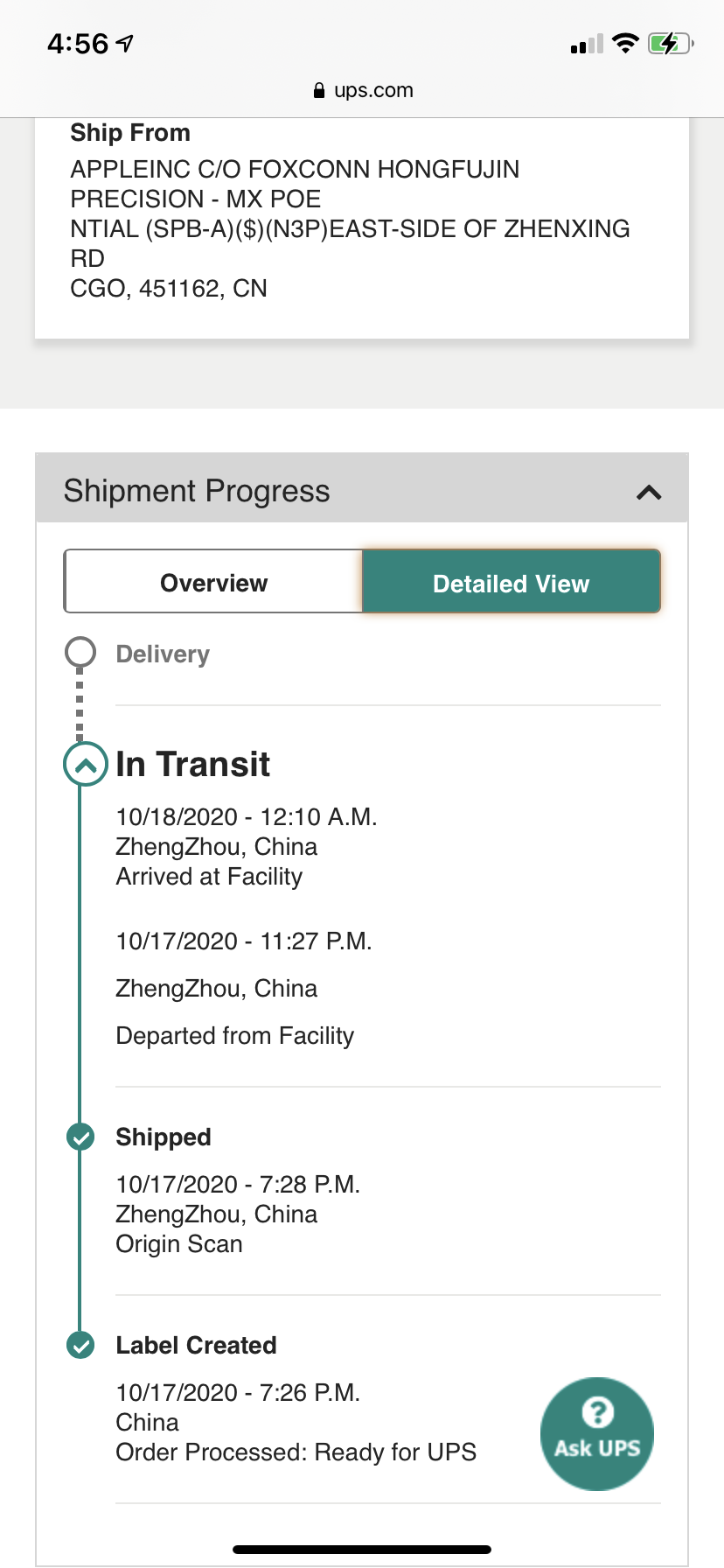
Task: Click the Label Created checkmark icon
Action: pos(80,1345)
